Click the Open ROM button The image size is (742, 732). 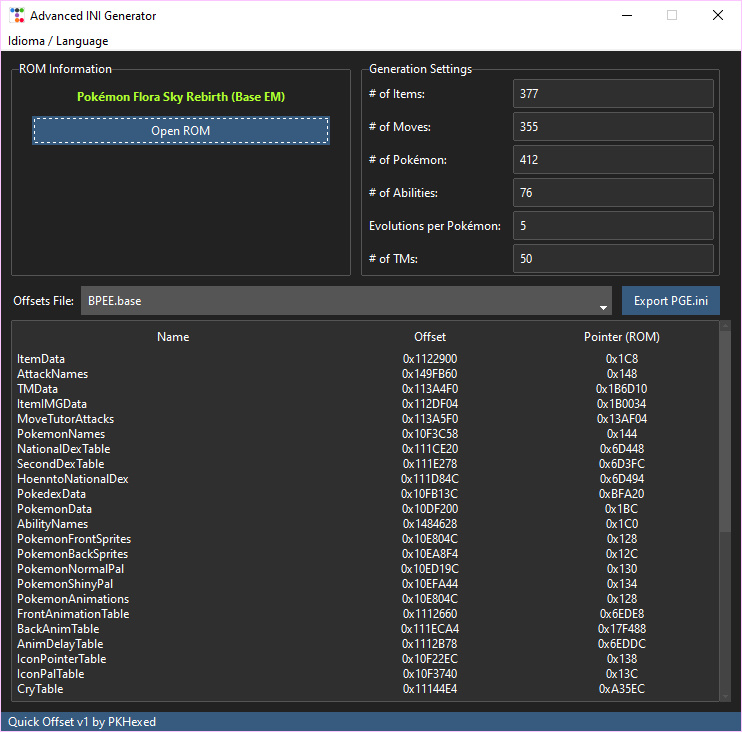click(180, 131)
